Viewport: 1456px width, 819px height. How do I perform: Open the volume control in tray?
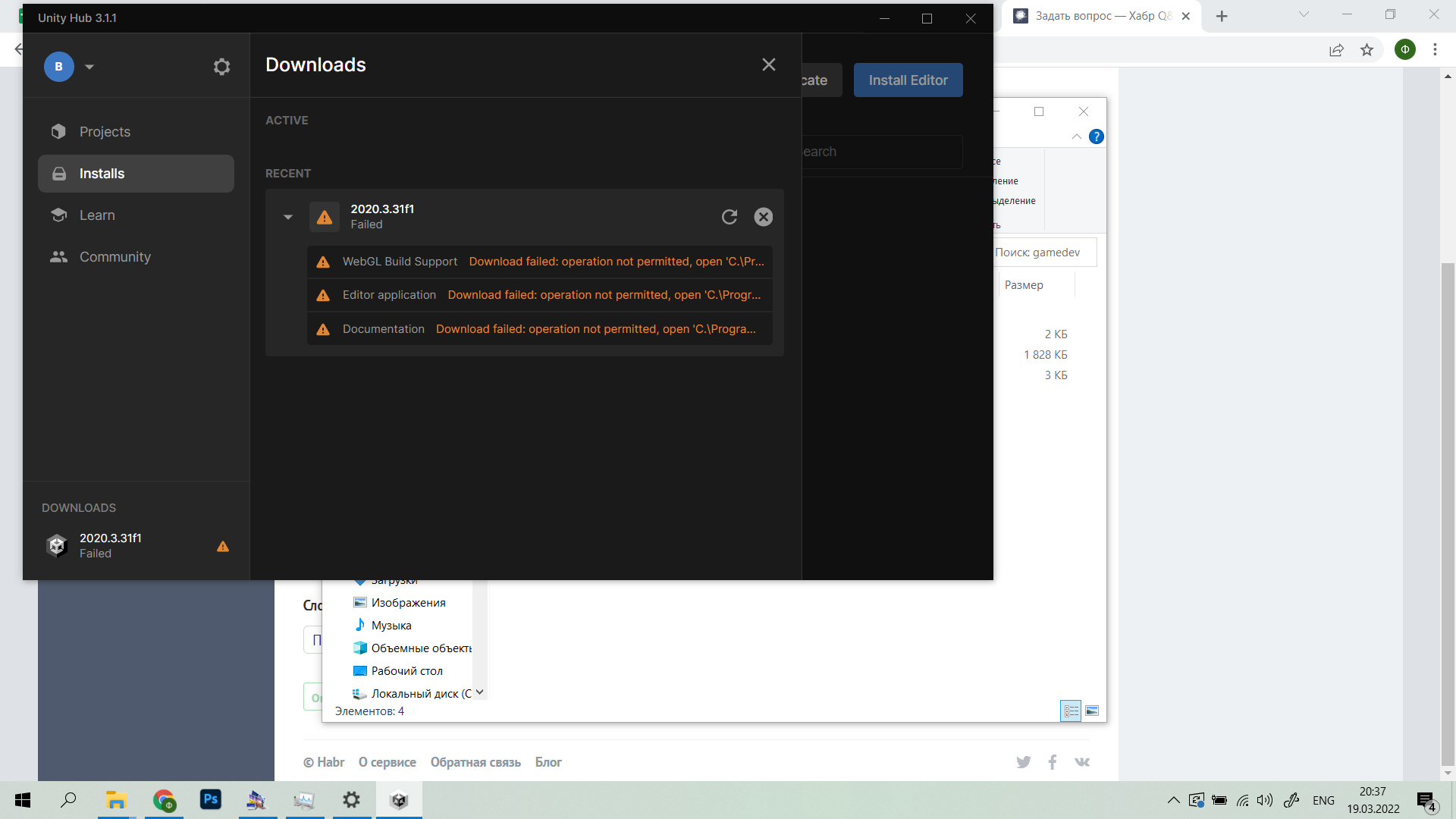1264,800
